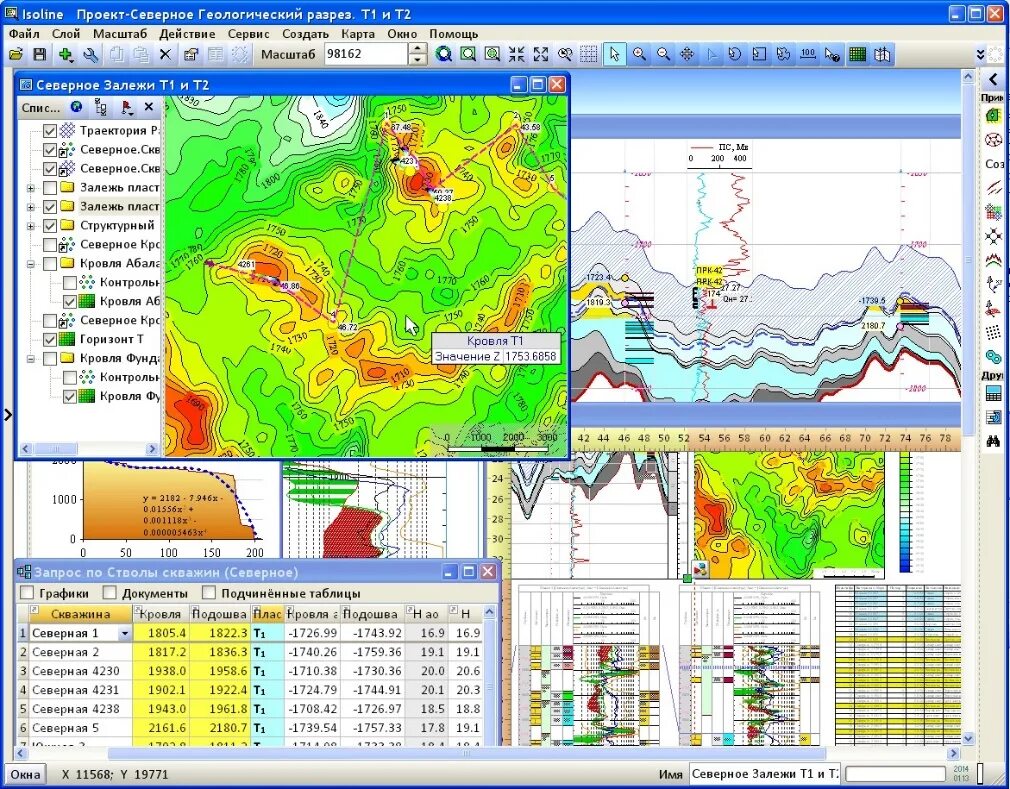
Task: Uncheck the Горизонт Т layer checkbox
Action: point(50,339)
